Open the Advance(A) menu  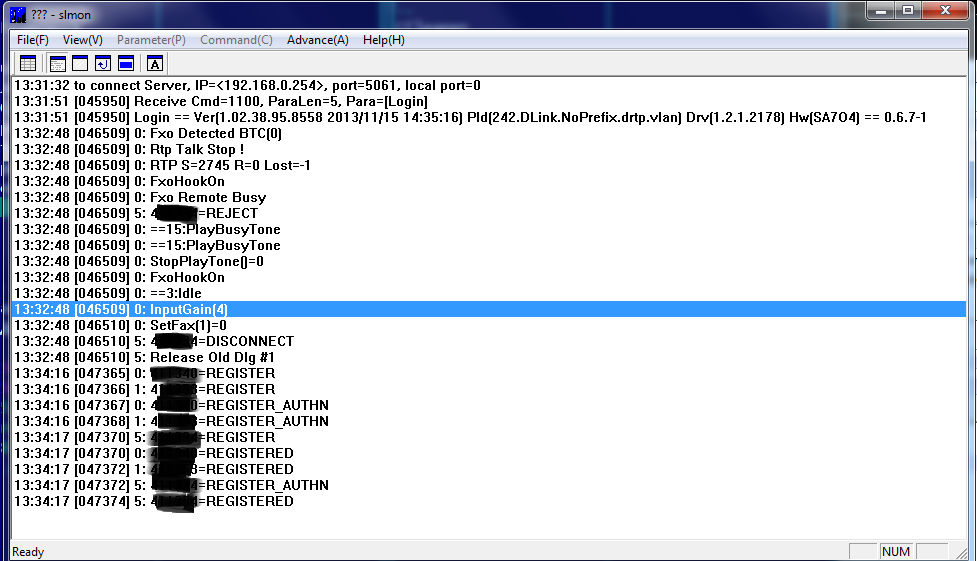[x=318, y=40]
